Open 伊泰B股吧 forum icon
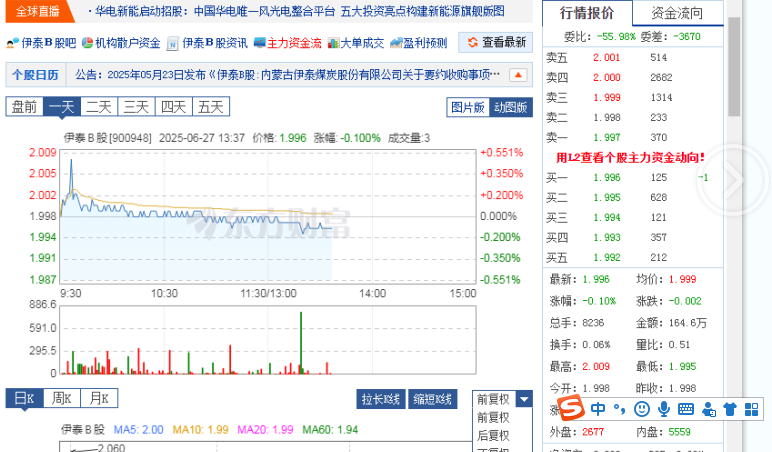Viewport: 772px width, 452px height. 12,43
